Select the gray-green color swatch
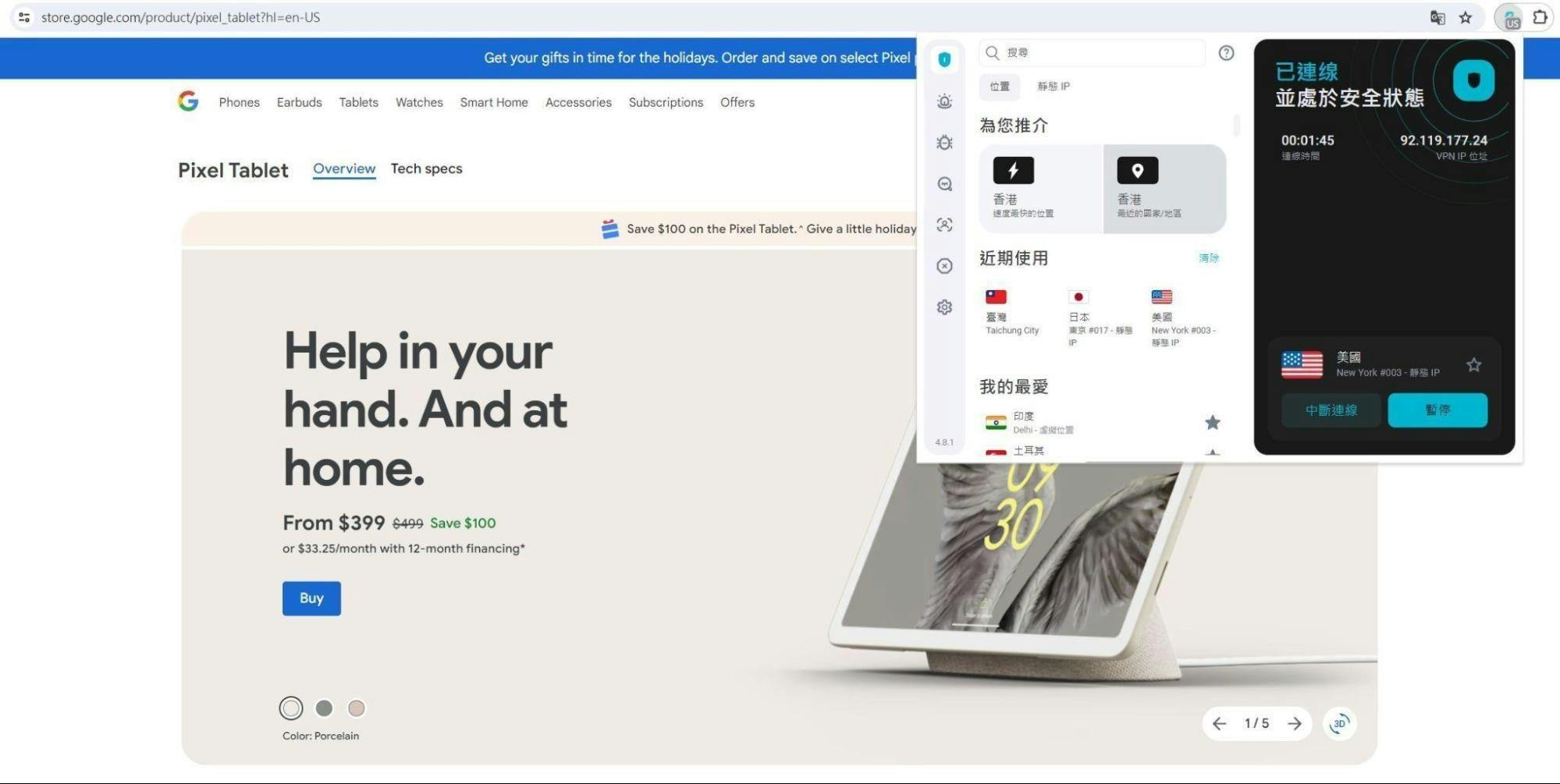The image size is (1560, 784). click(324, 708)
